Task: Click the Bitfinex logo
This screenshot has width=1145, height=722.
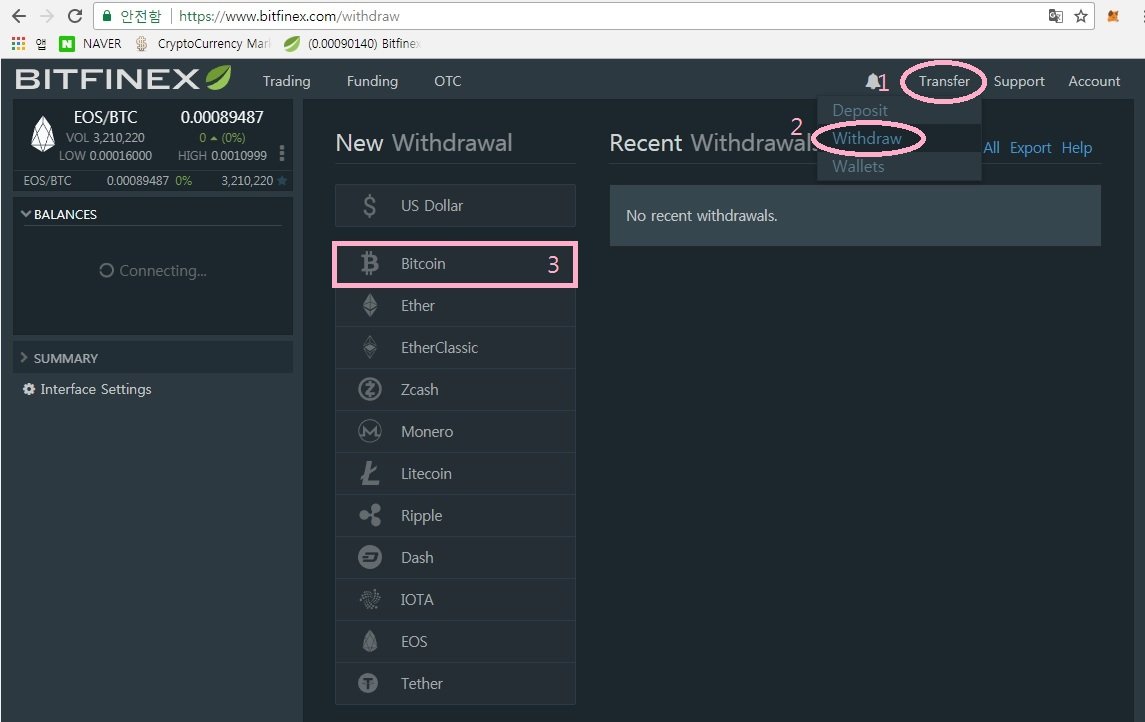Action: (123, 78)
